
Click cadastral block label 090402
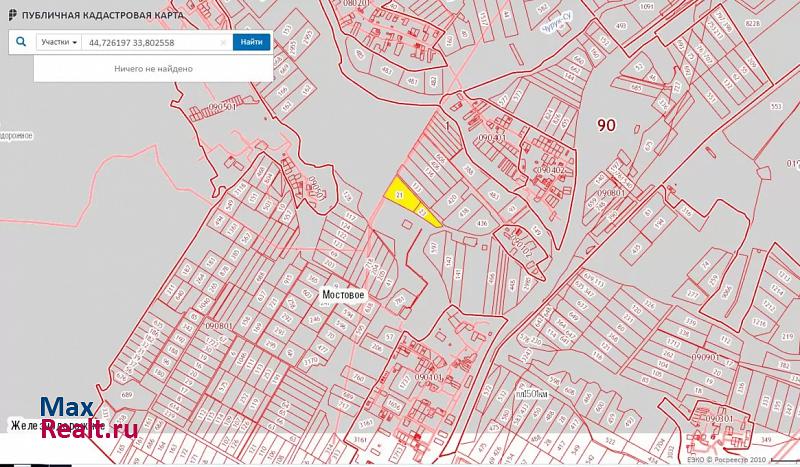point(549,171)
